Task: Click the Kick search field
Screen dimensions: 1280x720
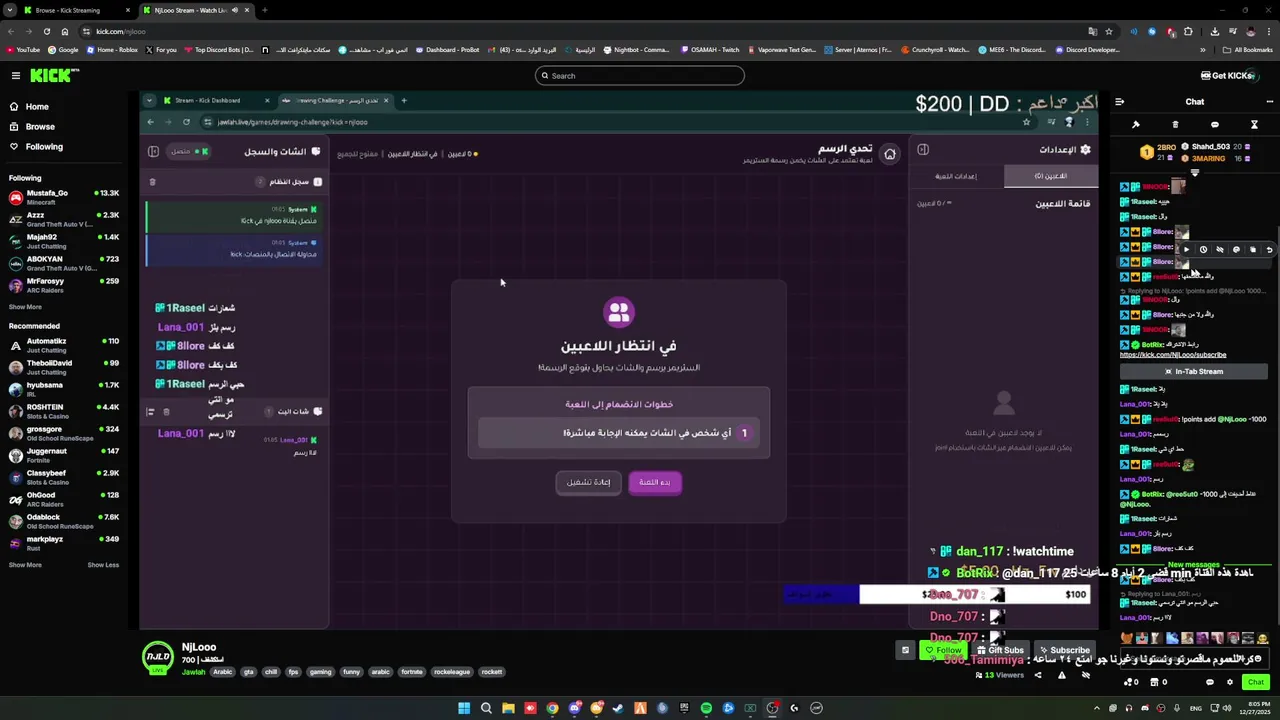Action: 640,76
